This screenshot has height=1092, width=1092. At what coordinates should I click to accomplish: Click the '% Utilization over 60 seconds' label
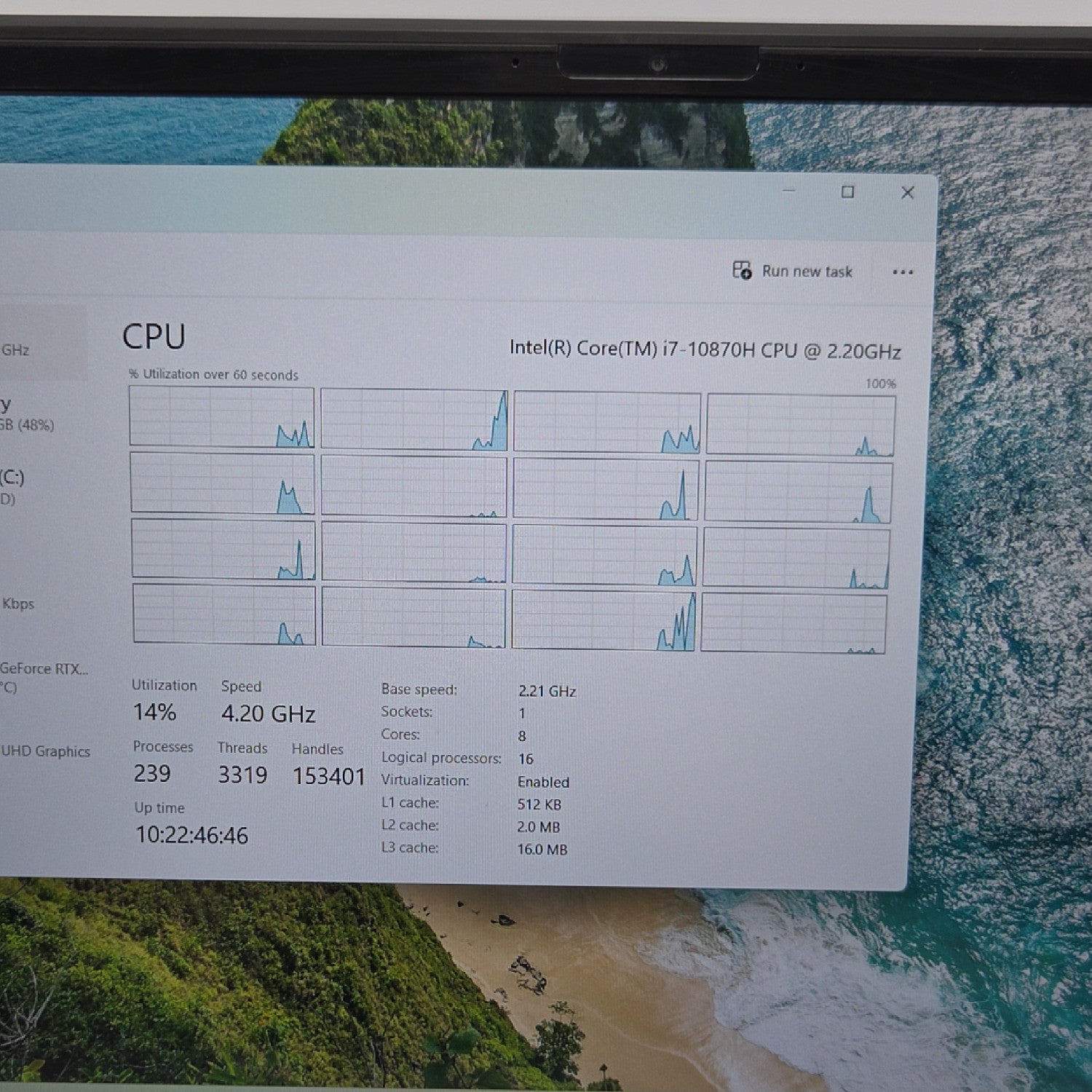213,375
